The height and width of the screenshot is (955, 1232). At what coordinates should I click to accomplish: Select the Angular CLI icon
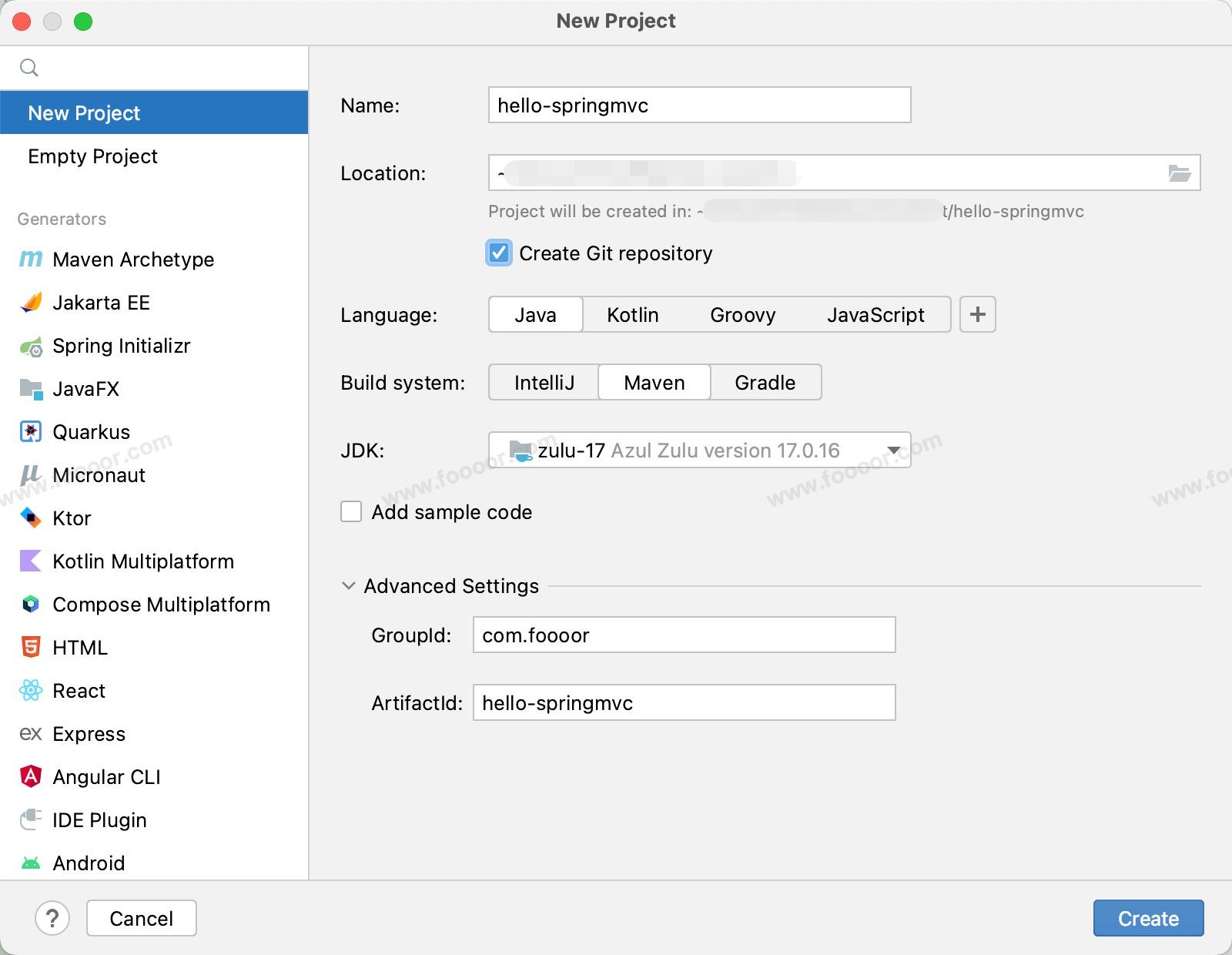31,777
